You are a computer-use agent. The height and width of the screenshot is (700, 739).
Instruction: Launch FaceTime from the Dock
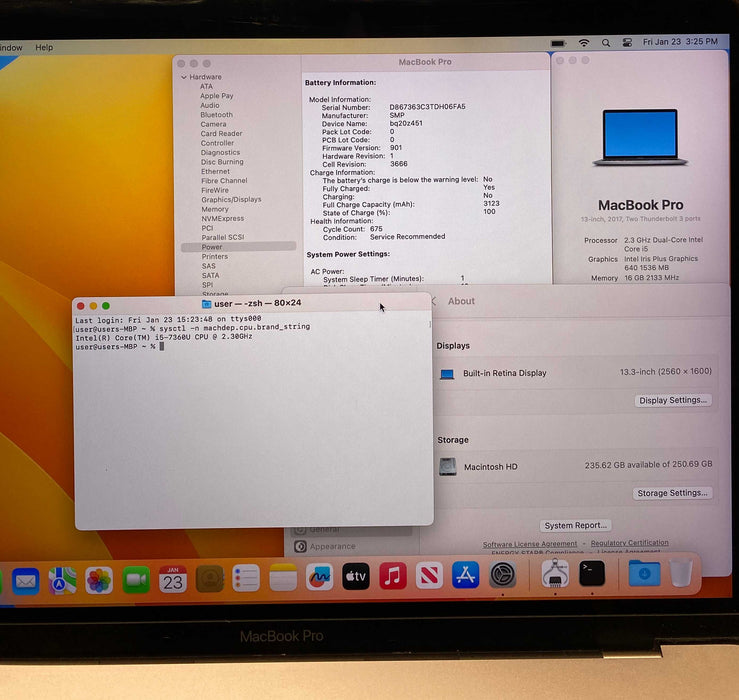(136, 580)
